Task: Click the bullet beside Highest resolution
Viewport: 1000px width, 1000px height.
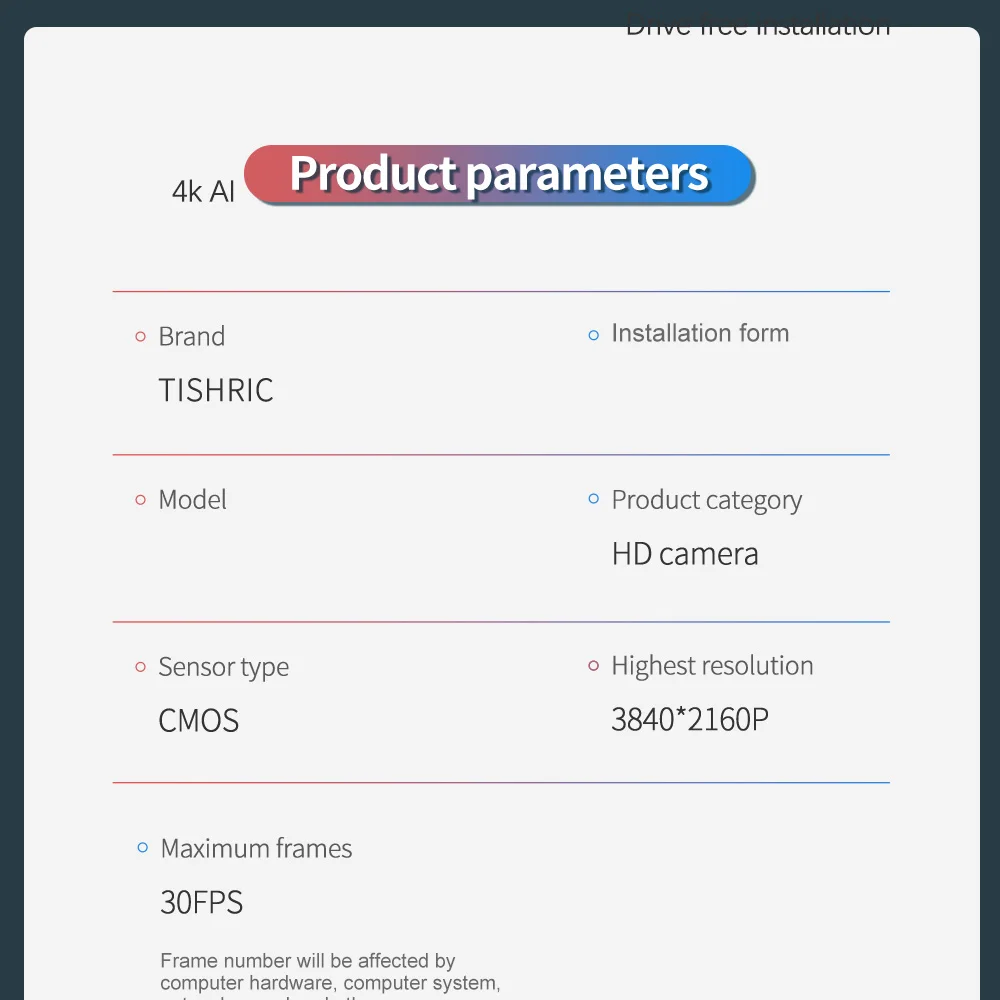Action: [593, 666]
